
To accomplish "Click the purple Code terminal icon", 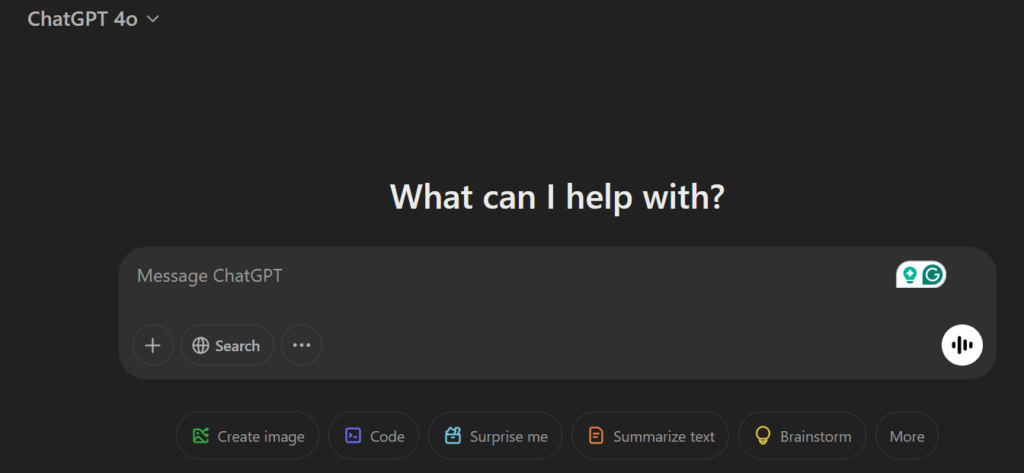I will [353, 436].
